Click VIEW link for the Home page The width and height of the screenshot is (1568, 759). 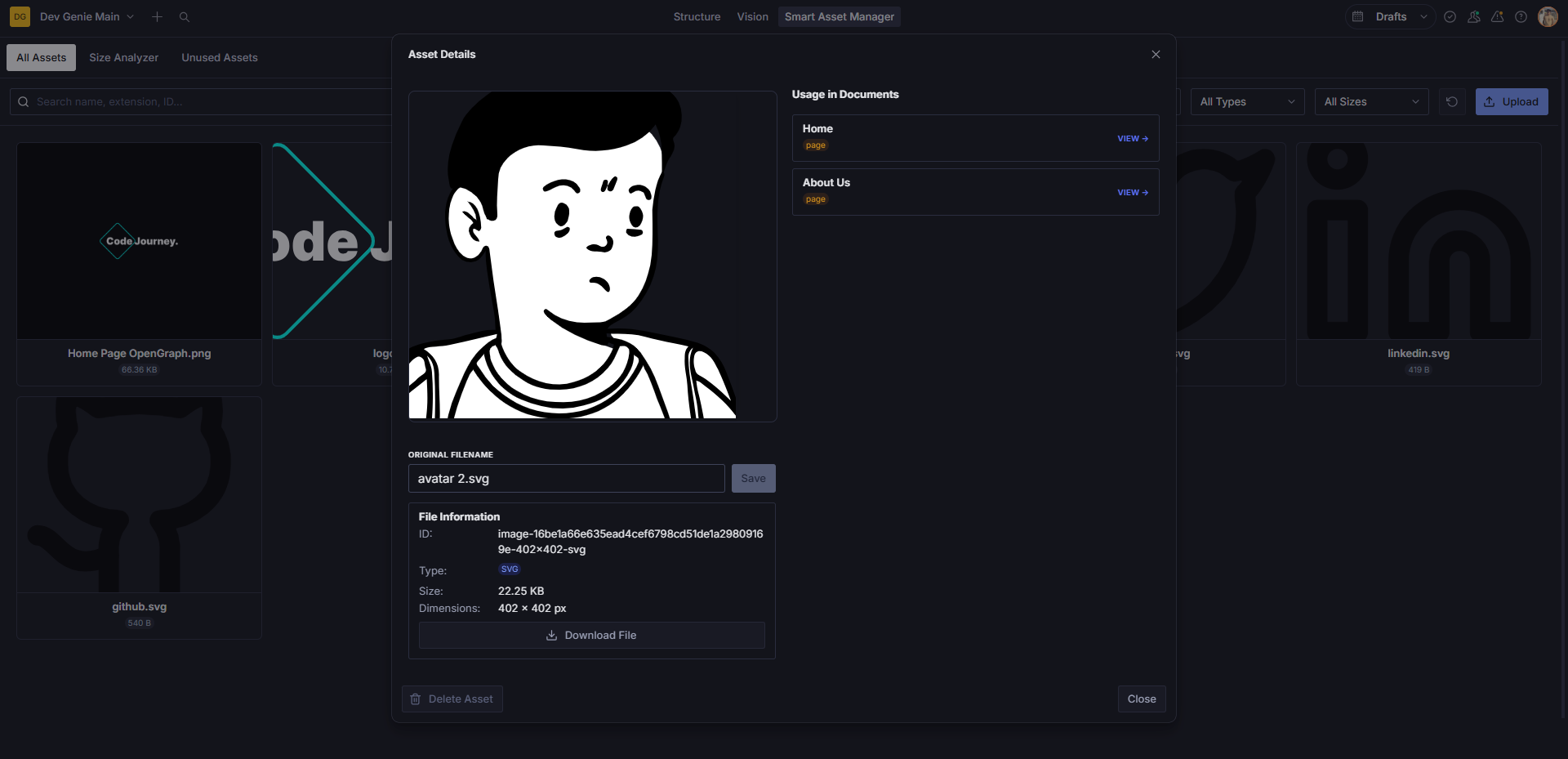pyautogui.click(x=1133, y=138)
